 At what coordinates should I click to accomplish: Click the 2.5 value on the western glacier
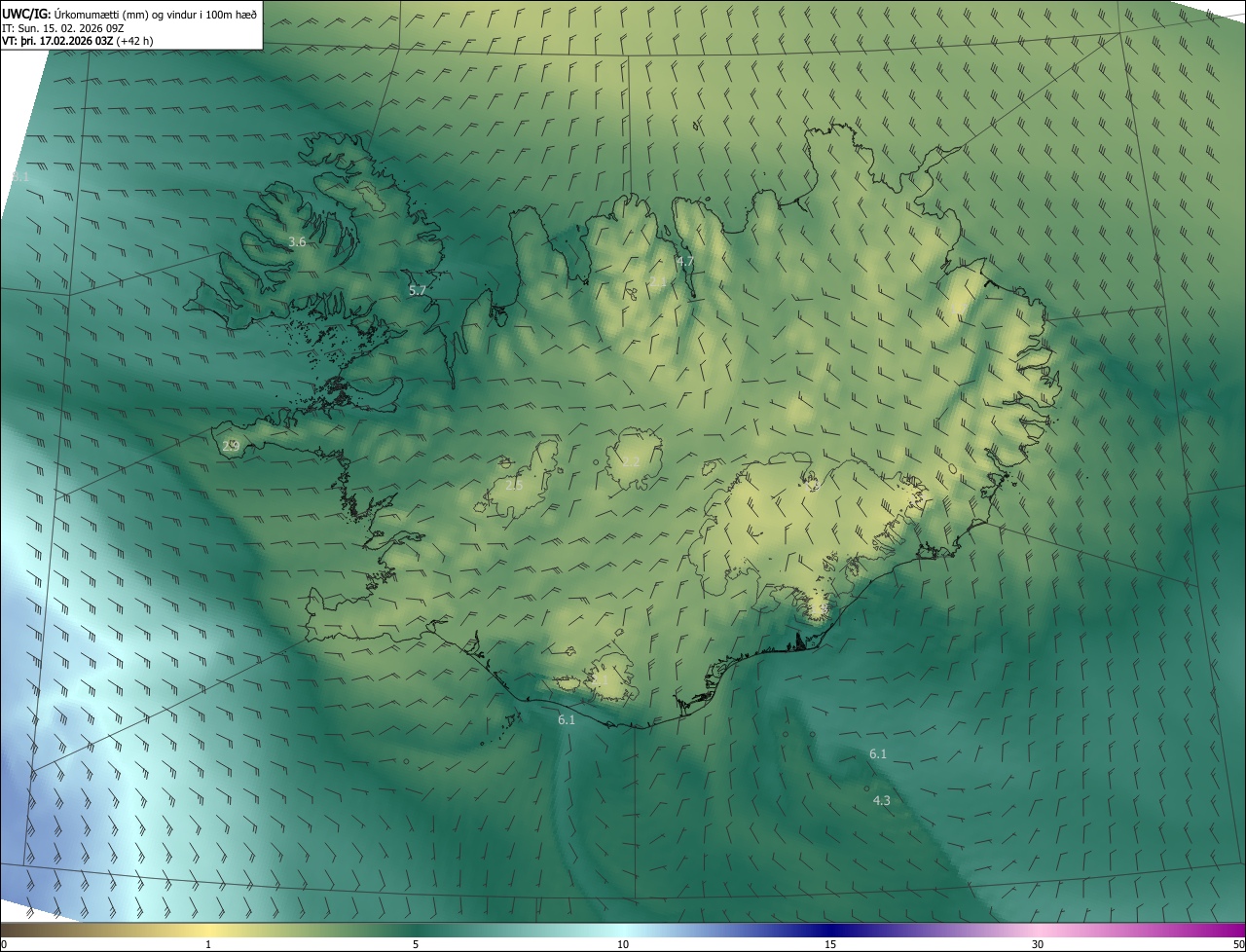coord(514,485)
